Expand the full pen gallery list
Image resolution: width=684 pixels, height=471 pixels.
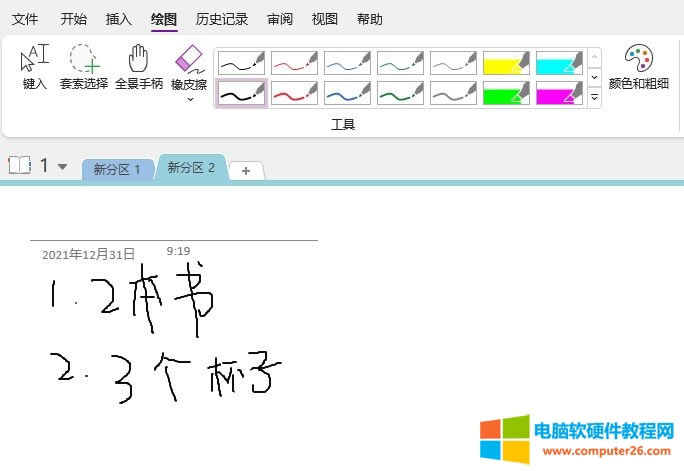click(x=594, y=97)
